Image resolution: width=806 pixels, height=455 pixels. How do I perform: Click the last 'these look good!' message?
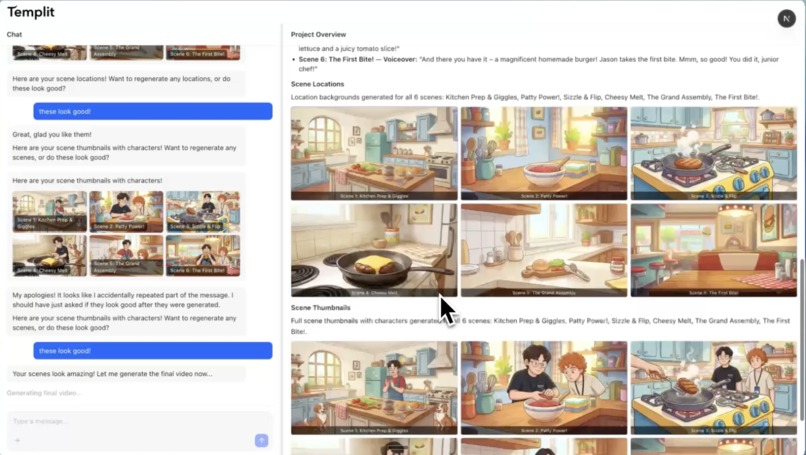[x=153, y=351]
